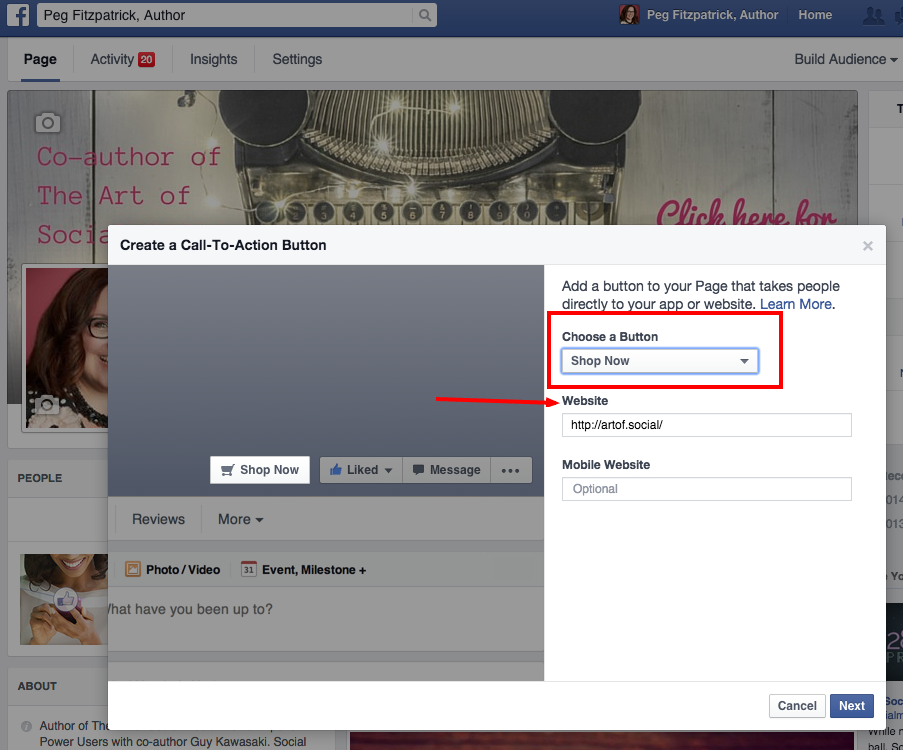Click the Website URL input field

point(706,425)
